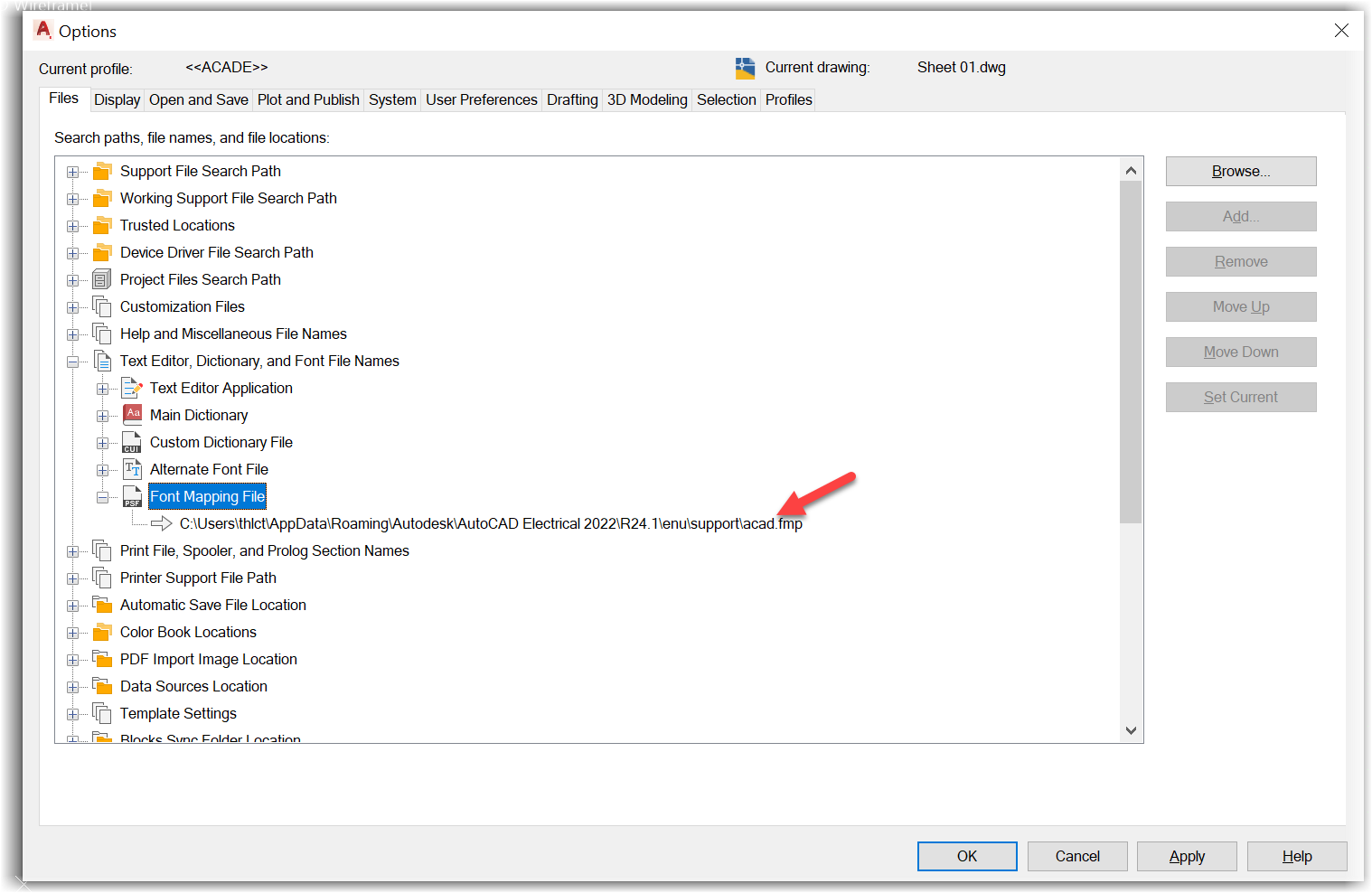The width and height of the screenshot is (1372, 893).
Task: Select the acad.fmp file path entry
Action: (491, 523)
